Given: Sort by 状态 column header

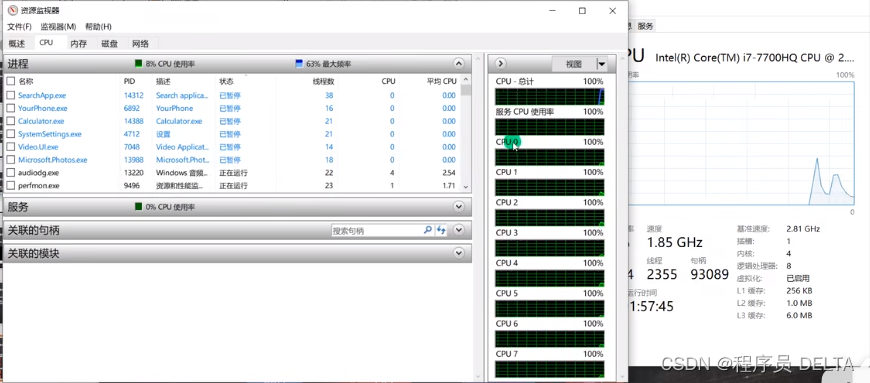Looking at the screenshot, I should click(x=226, y=81).
